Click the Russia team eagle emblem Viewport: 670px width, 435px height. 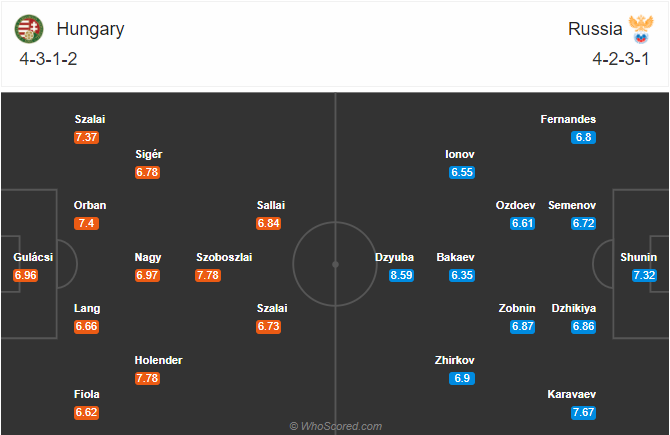[x=641, y=29]
